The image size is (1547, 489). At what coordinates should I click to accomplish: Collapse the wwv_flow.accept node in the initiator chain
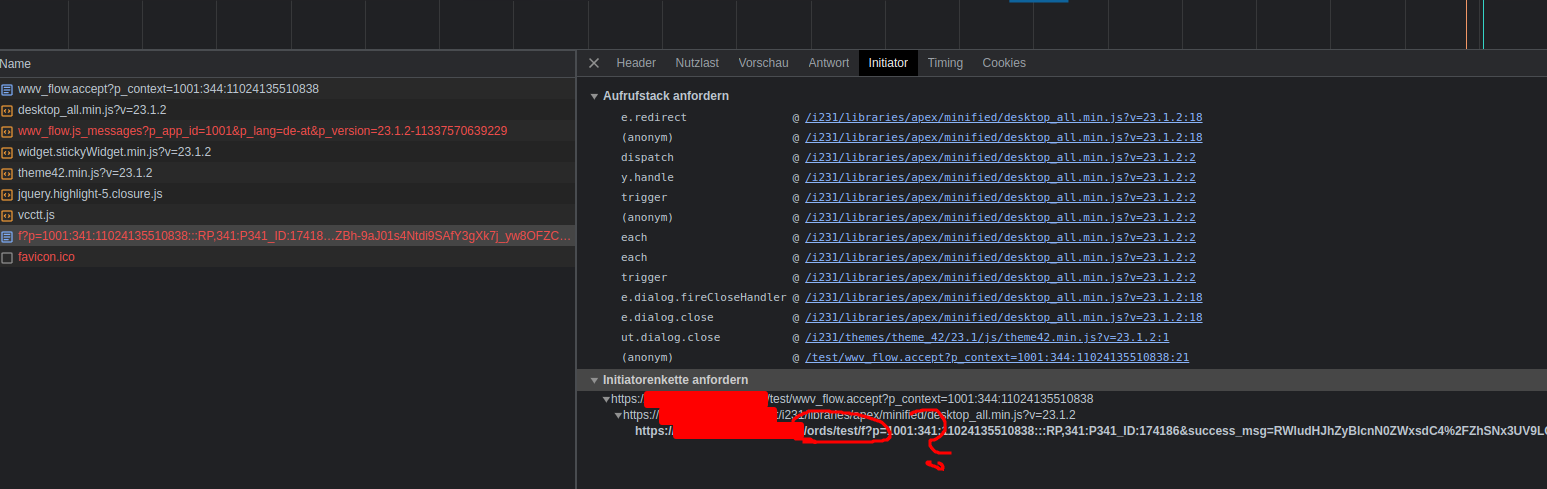[606, 399]
